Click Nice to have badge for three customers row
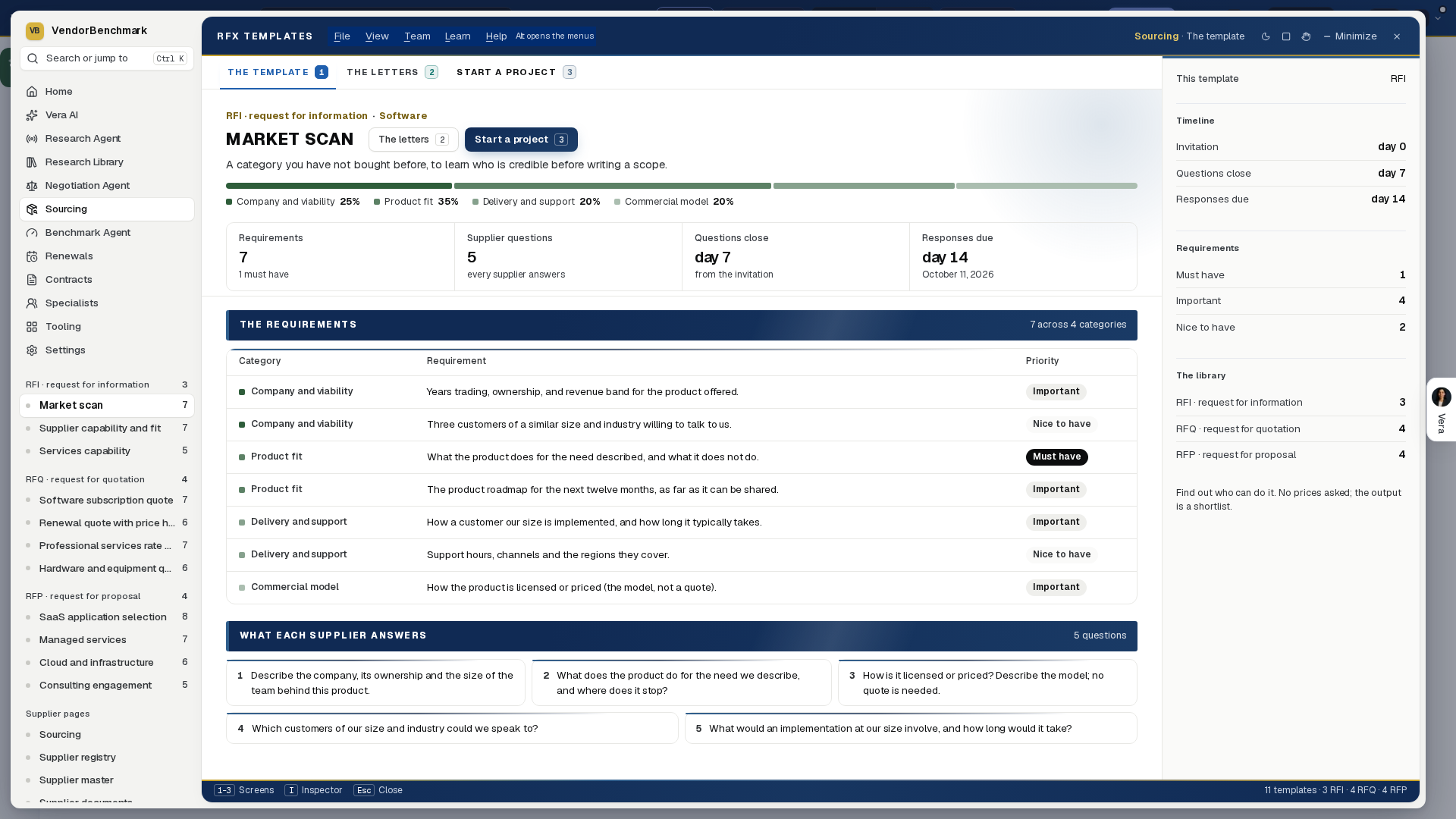The image size is (1456, 819). point(1062,425)
